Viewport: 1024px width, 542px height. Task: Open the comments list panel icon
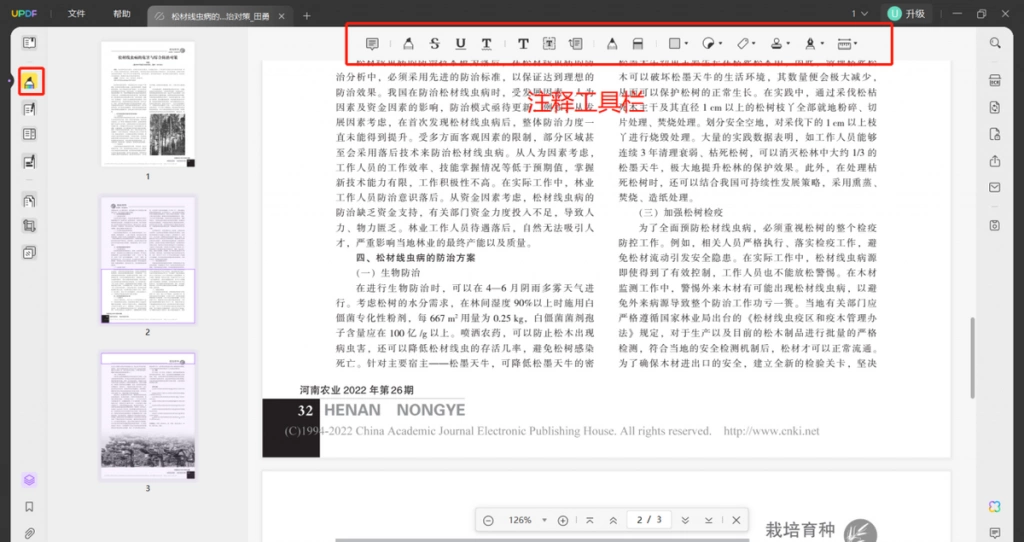[995, 533]
